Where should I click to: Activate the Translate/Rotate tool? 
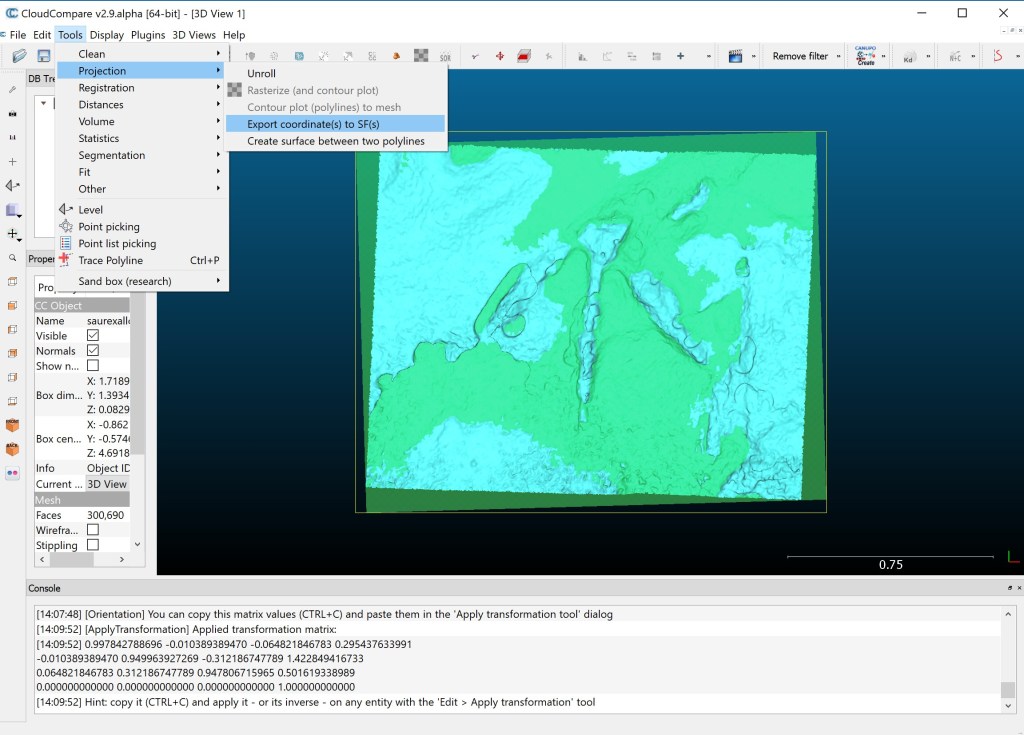[498, 56]
